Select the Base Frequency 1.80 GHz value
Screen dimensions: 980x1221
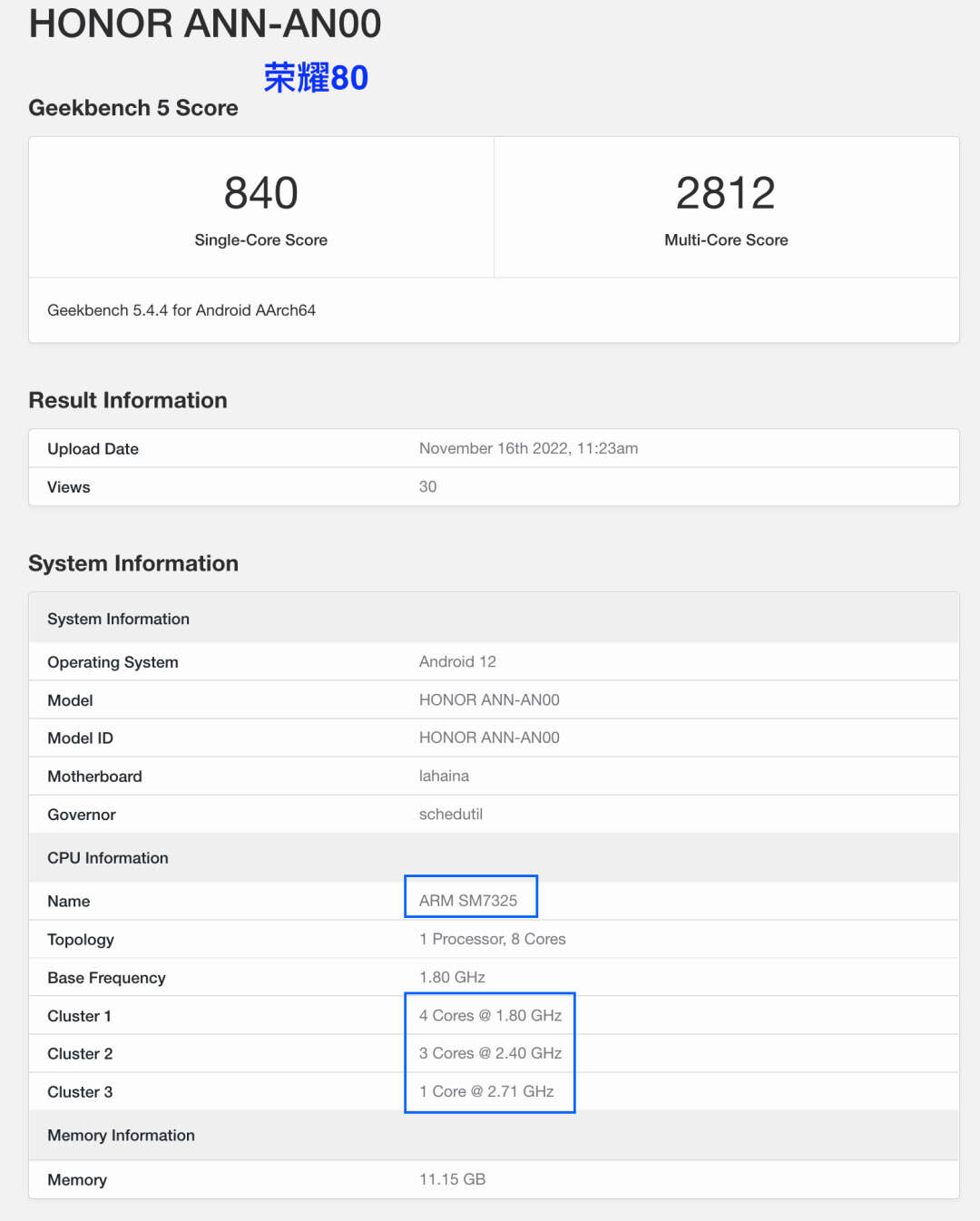[x=452, y=977]
